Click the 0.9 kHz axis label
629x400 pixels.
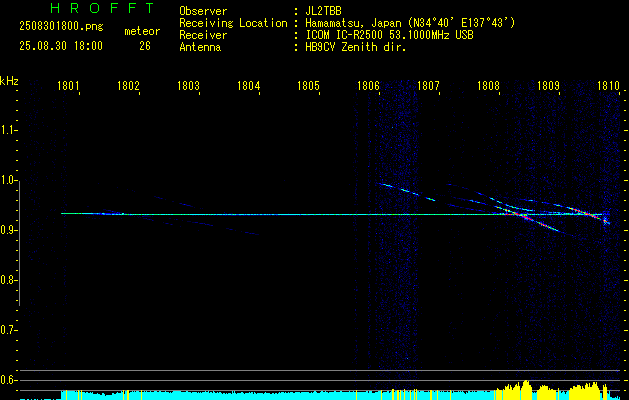pos(8,230)
